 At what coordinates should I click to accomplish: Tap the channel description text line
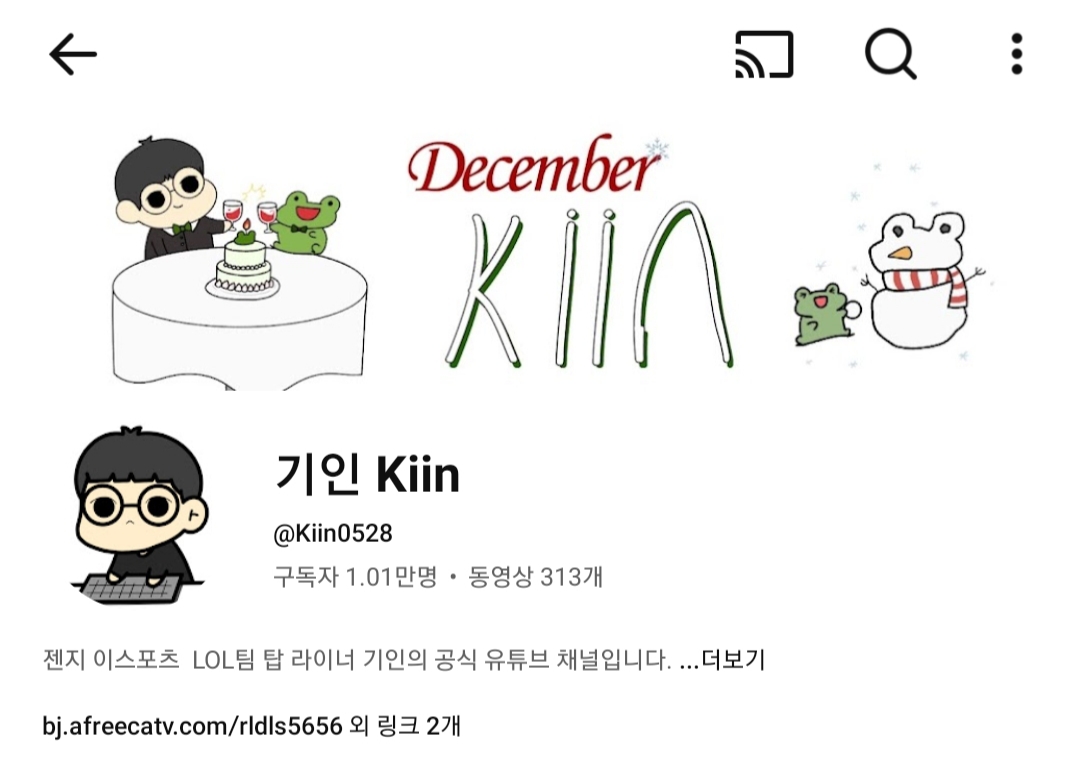point(357,660)
